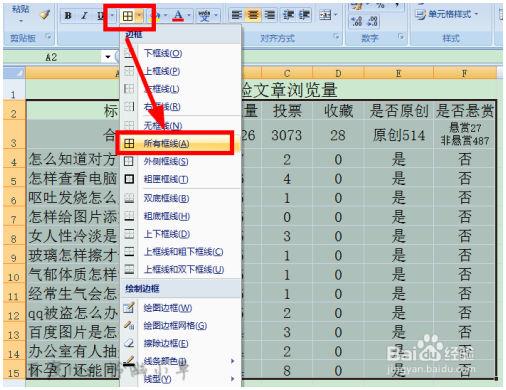Click 单元格样式 cell styles button

click(447, 14)
